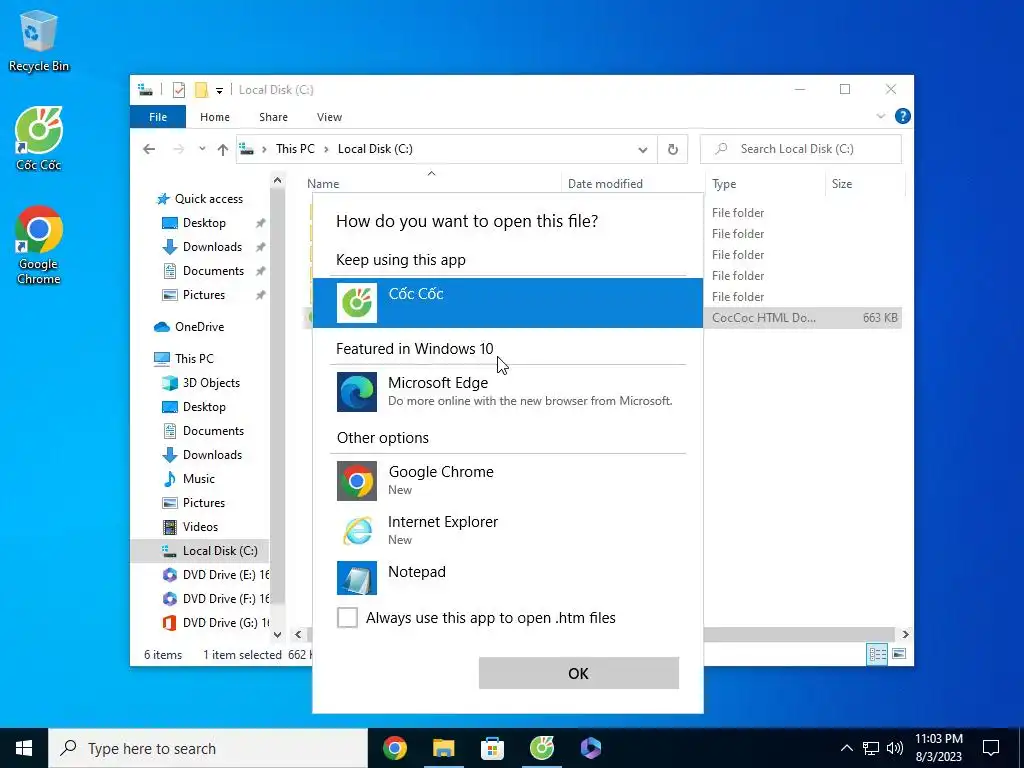Click the navigation pane scroll down arrow
1024x768 pixels.
(278, 634)
